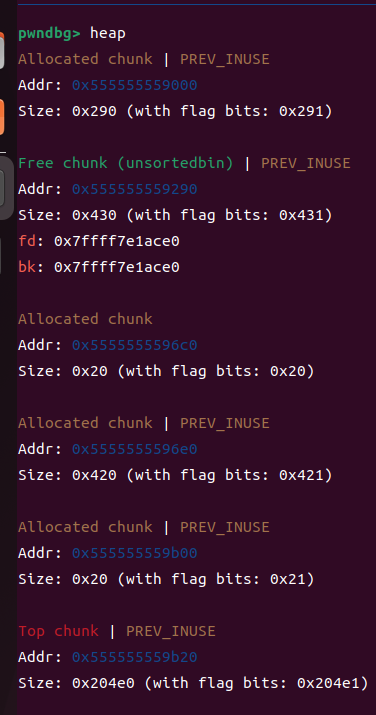Viewport: 376px width, 715px height.
Task: Click the green pwndbg> prompt
Action: (x=49, y=34)
